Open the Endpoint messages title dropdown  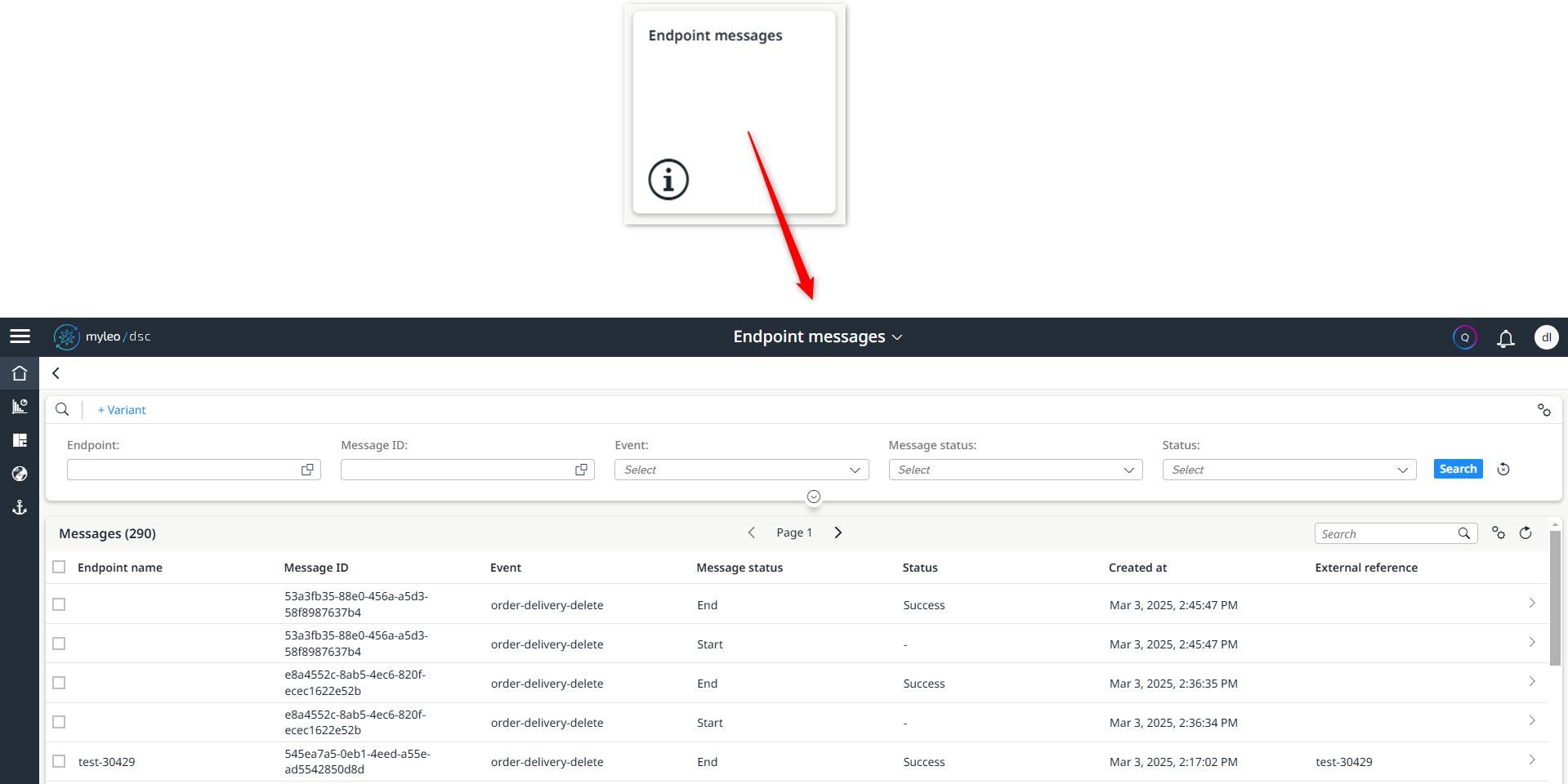click(x=897, y=336)
